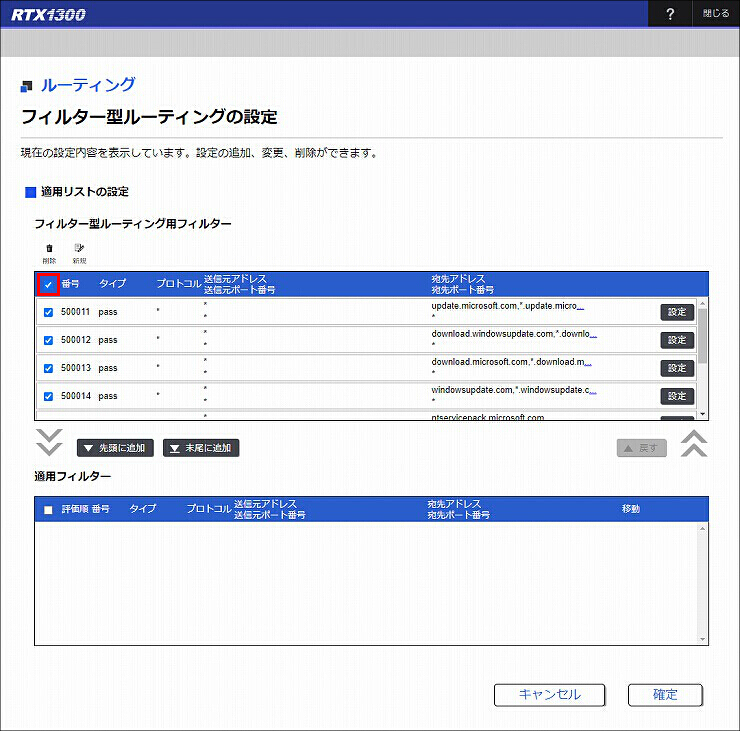
Task: Click 閉じる in the top bar
Action: (715, 14)
